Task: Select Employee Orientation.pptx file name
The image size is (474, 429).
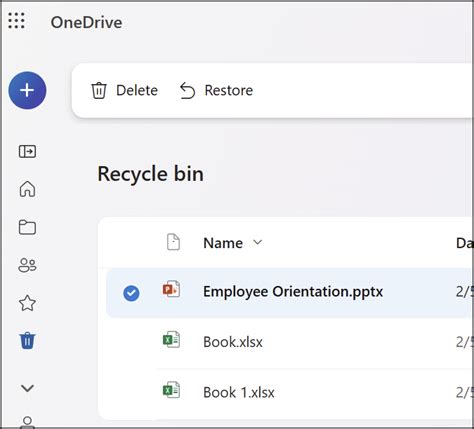Action: (293, 292)
